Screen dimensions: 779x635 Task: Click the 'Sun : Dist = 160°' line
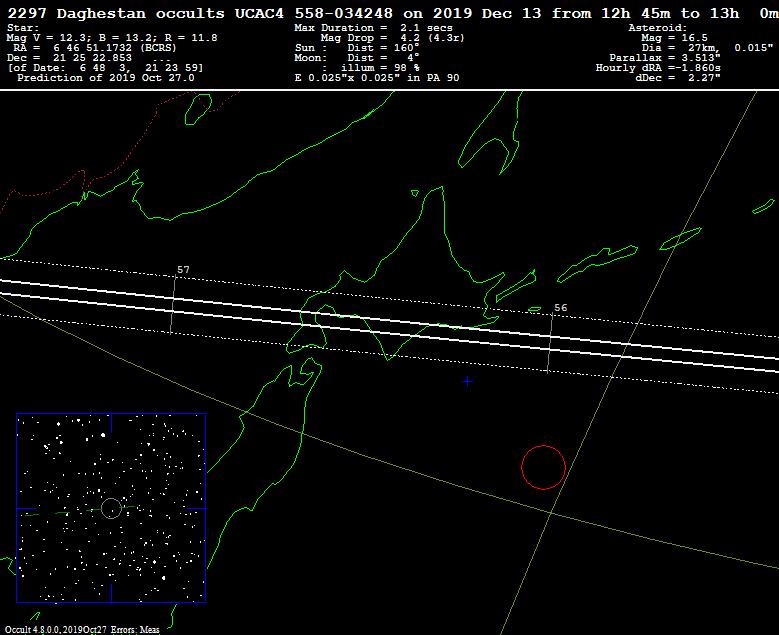tap(357, 48)
